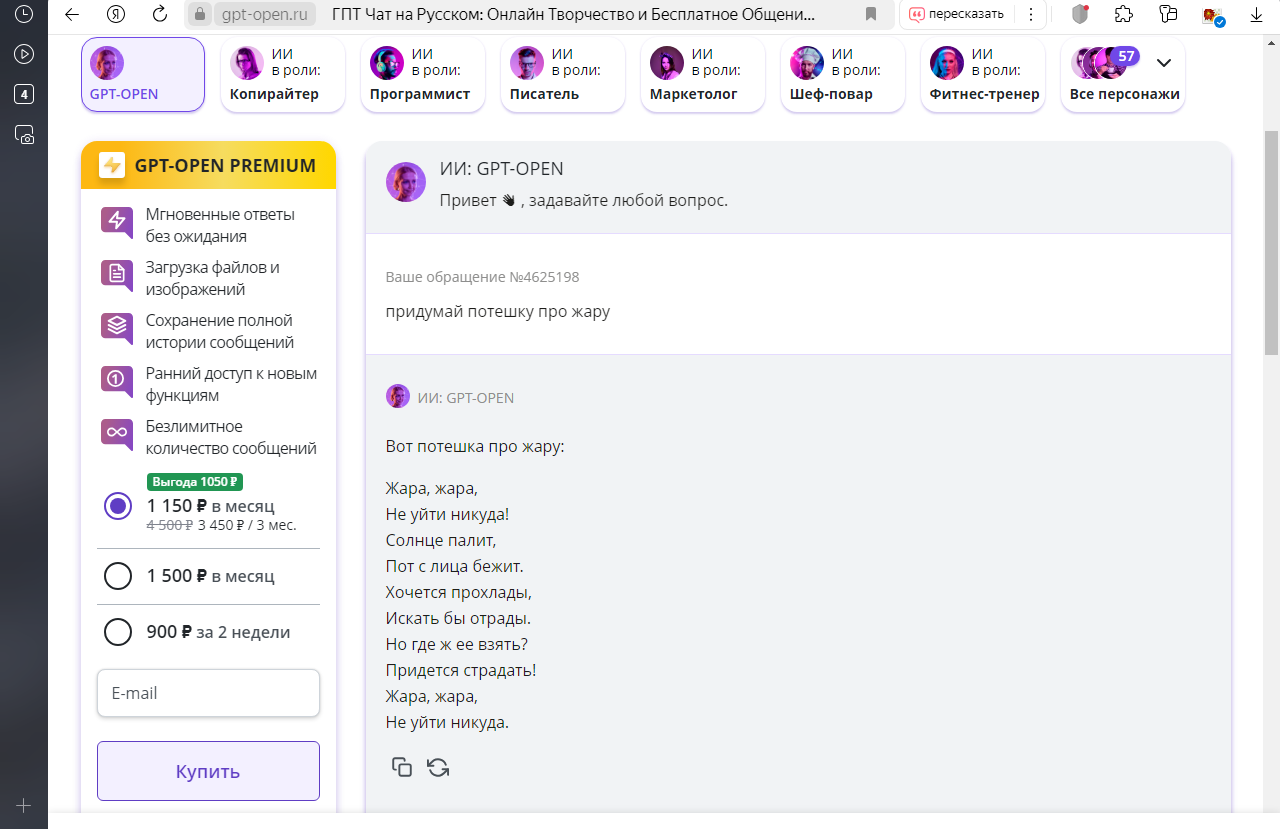The image size is (1280, 829).
Task: Click the пересказать button
Action: click(x=956, y=14)
